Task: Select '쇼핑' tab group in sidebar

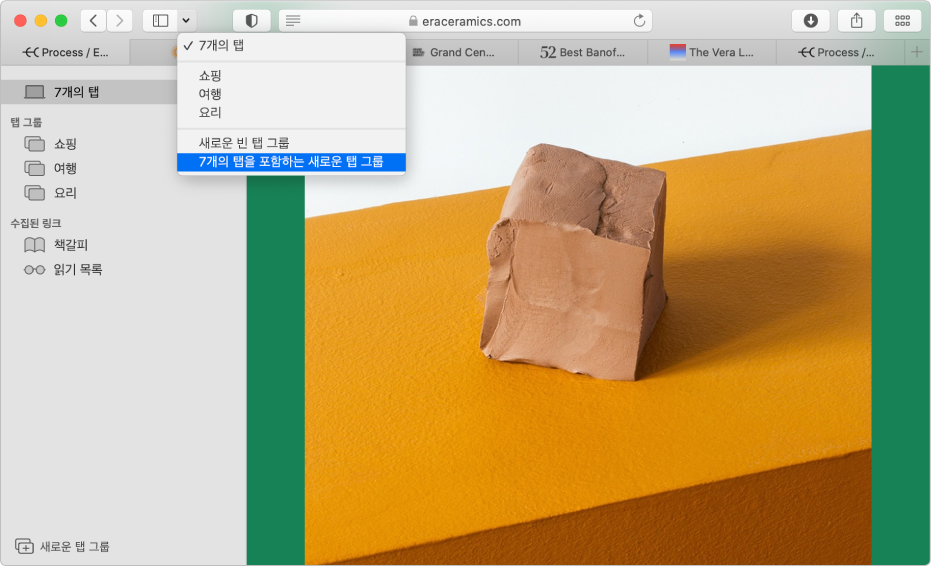Action: point(66,144)
